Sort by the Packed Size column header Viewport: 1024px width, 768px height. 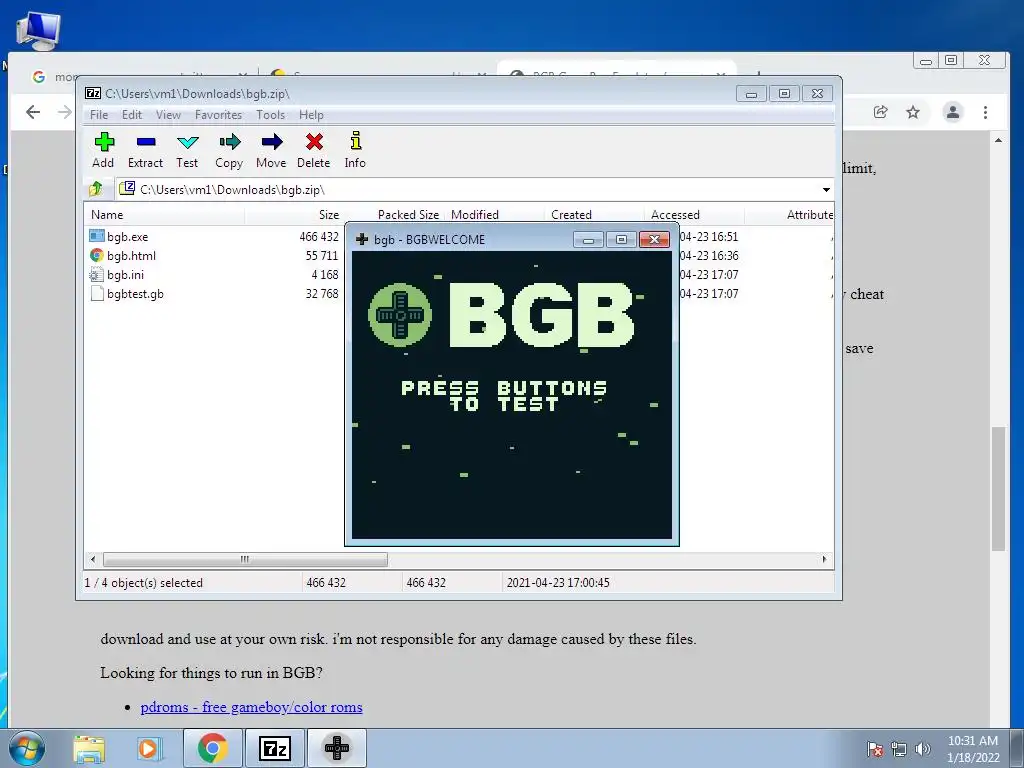[x=394, y=215]
